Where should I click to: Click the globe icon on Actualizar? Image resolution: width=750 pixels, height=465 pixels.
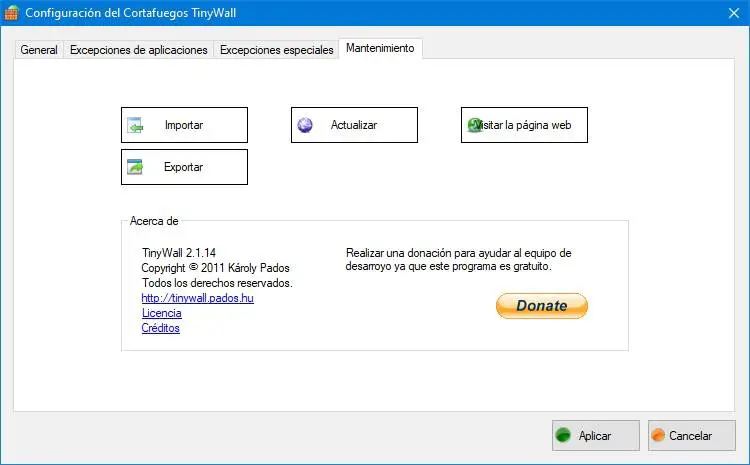pos(305,125)
